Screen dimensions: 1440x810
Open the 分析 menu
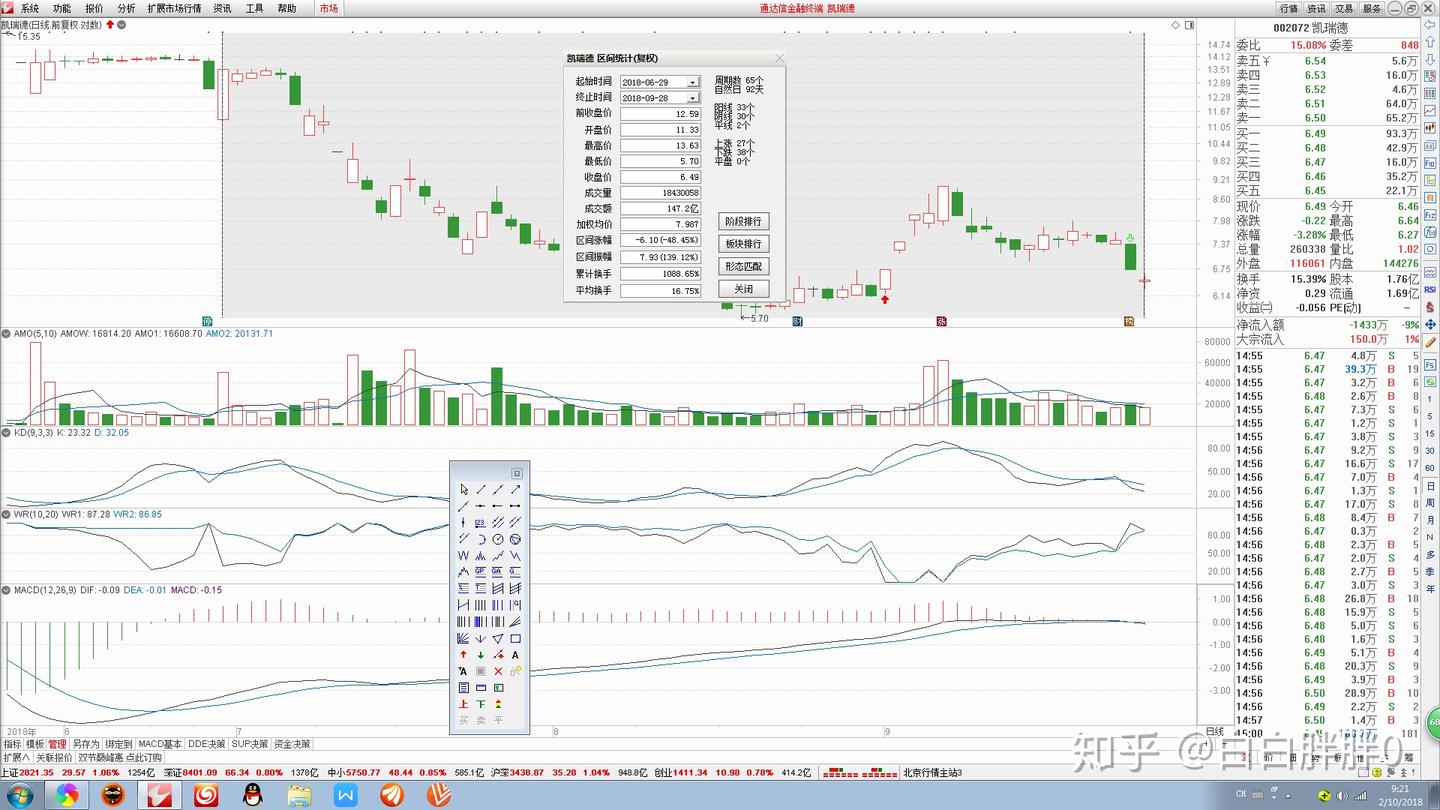[126, 8]
